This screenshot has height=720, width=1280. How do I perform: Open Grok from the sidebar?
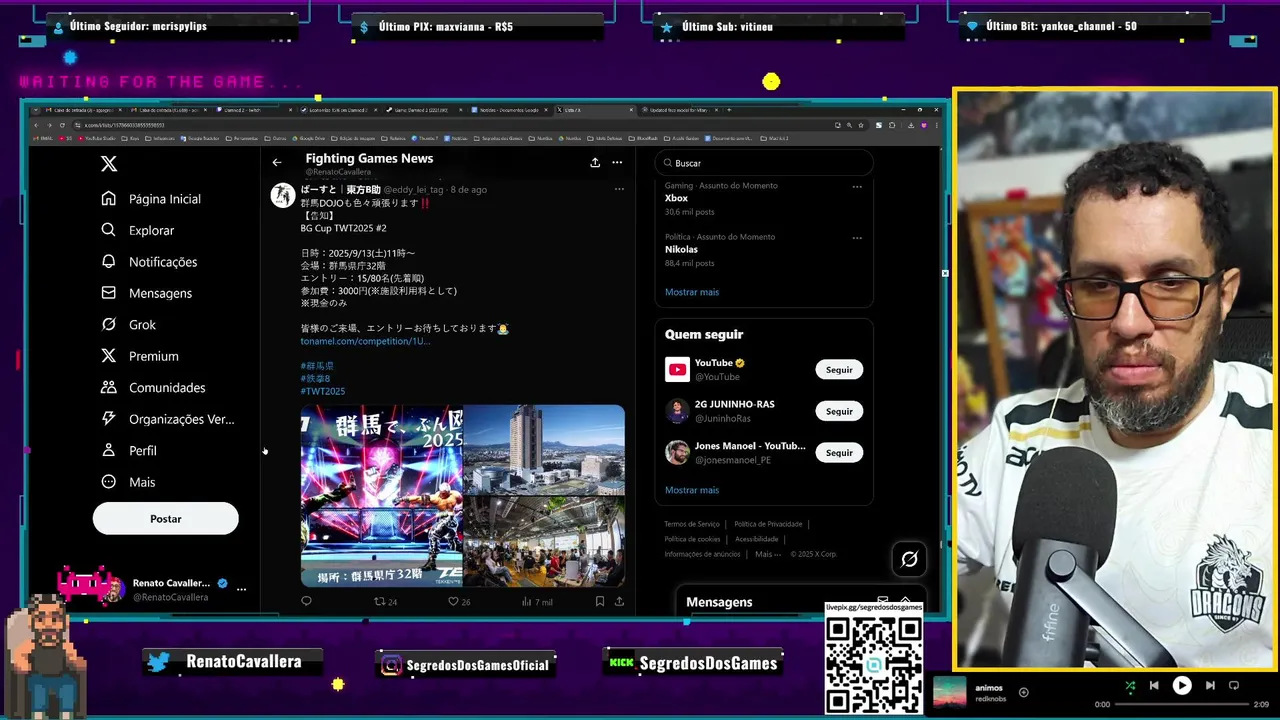[128, 325]
